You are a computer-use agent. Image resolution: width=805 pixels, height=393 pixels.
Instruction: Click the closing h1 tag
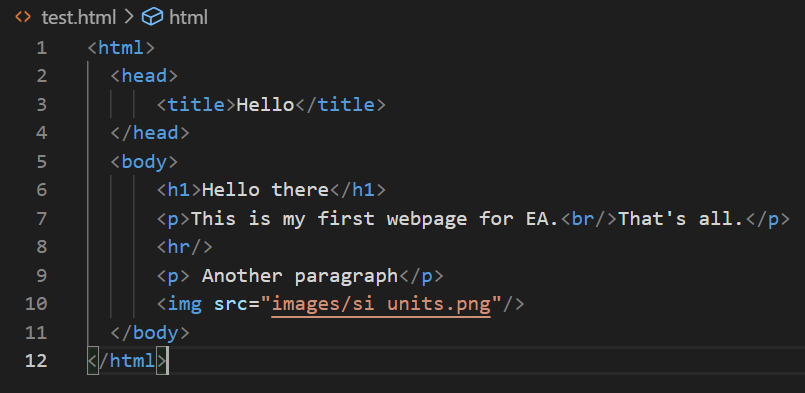(358, 190)
